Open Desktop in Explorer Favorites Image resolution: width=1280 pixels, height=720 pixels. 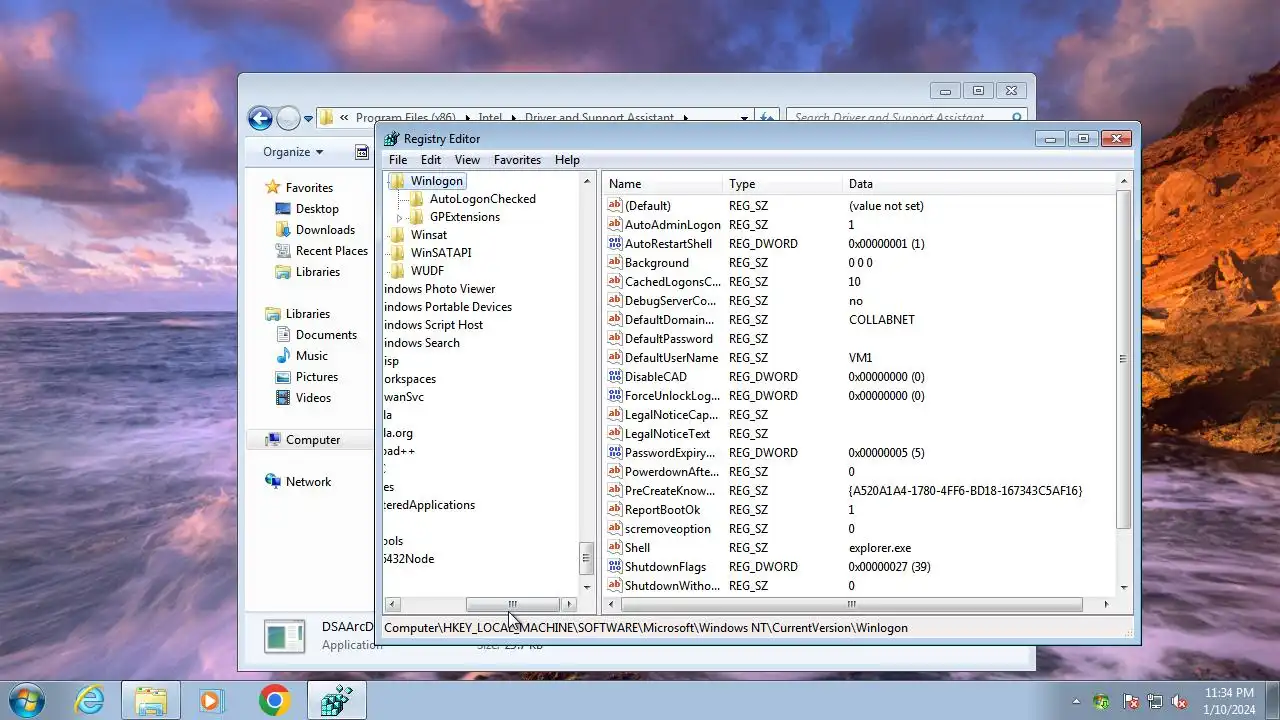[x=317, y=209]
